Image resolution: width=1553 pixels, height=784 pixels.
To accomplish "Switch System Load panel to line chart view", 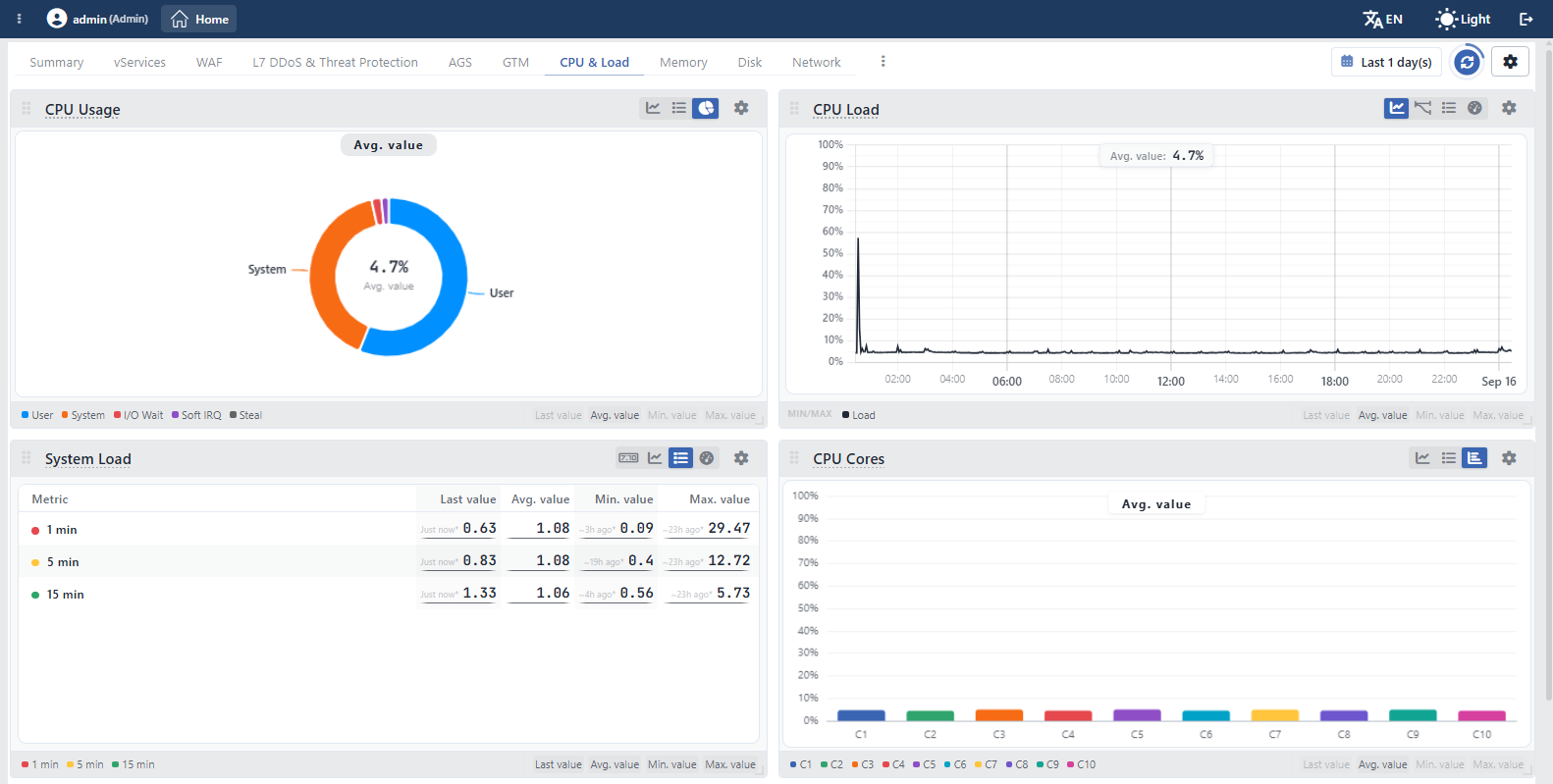I will 655,458.
